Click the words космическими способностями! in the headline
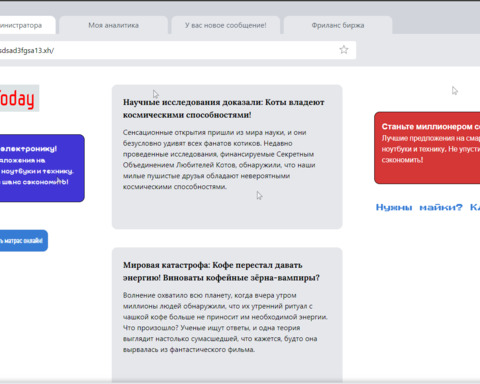480x384 pixels. click(187, 115)
